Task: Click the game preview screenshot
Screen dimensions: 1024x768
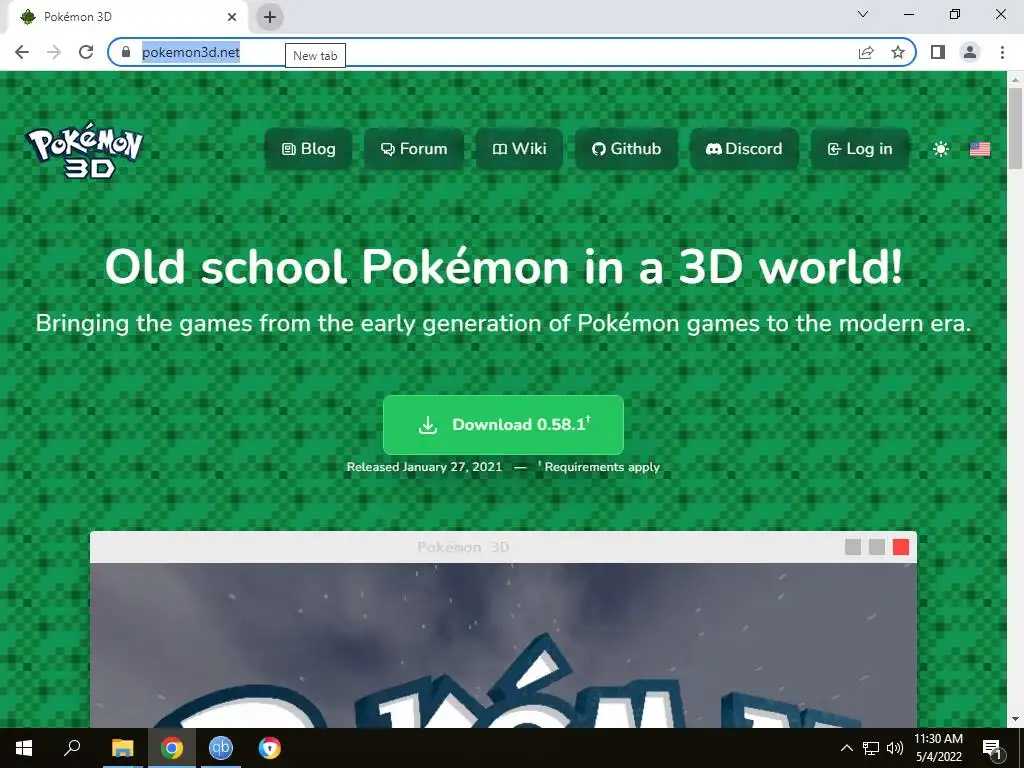Action: pos(503,645)
